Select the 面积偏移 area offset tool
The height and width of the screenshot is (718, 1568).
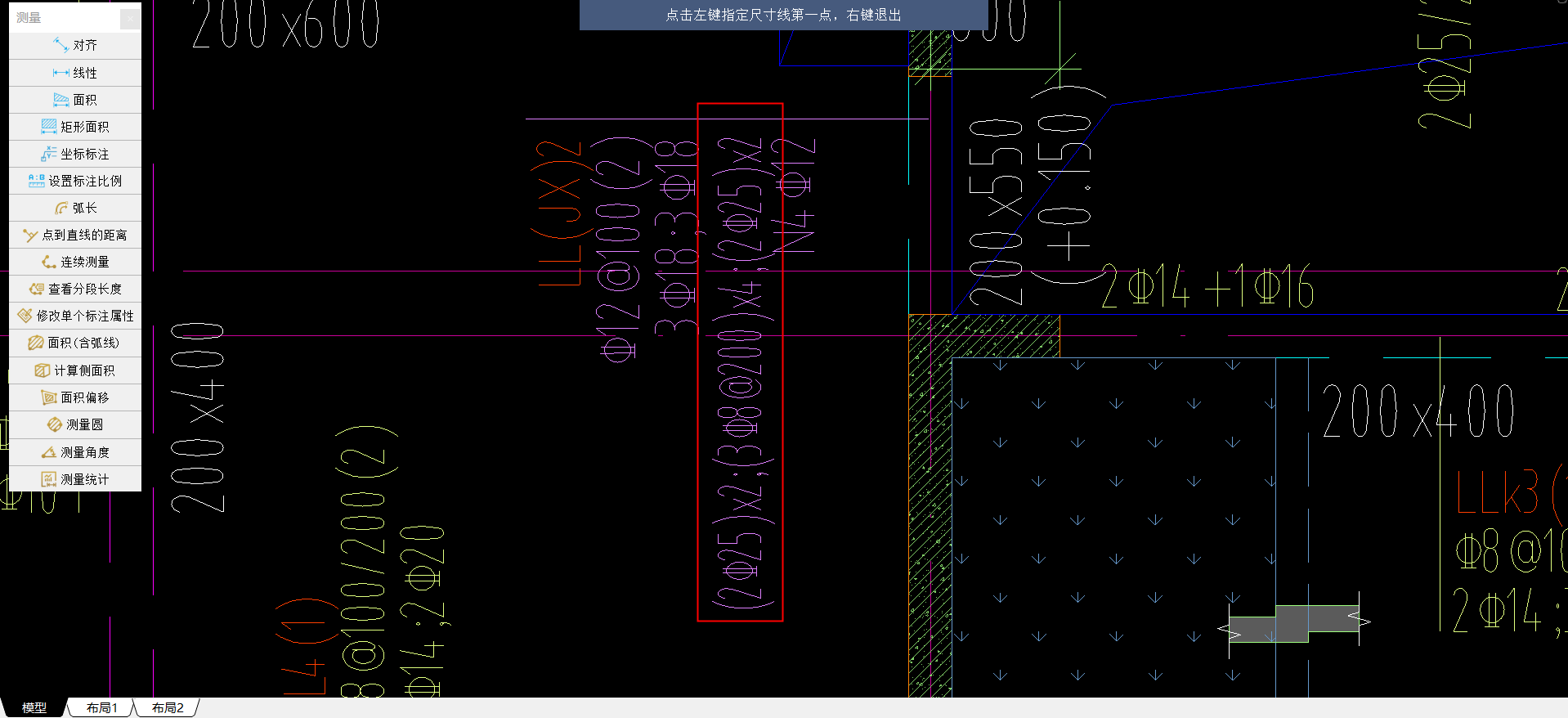(75, 397)
